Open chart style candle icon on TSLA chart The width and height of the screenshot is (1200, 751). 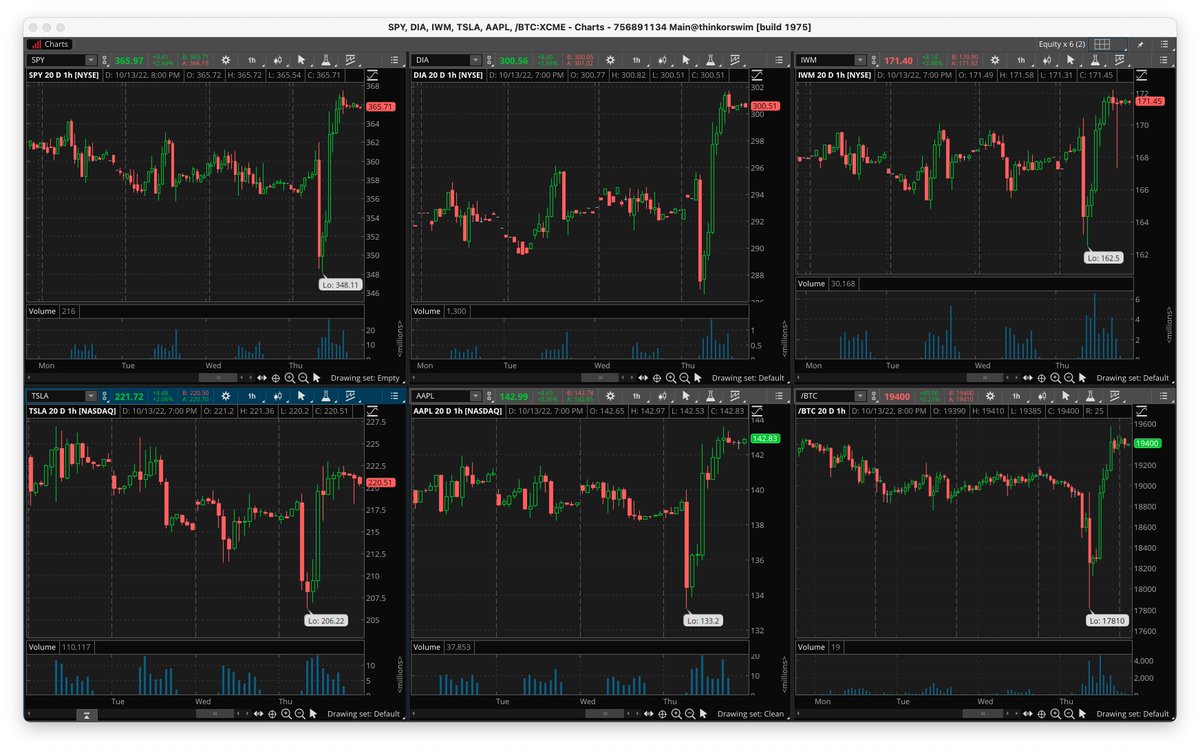coord(278,396)
